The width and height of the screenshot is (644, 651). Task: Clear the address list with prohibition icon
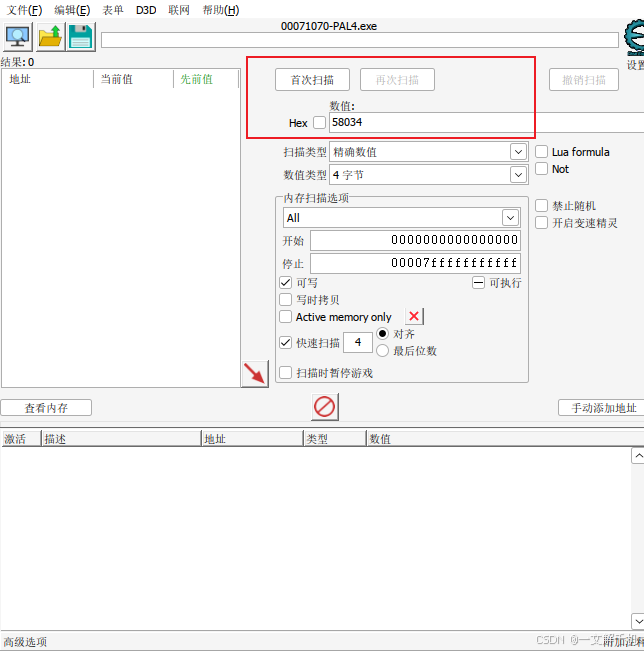pos(325,406)
